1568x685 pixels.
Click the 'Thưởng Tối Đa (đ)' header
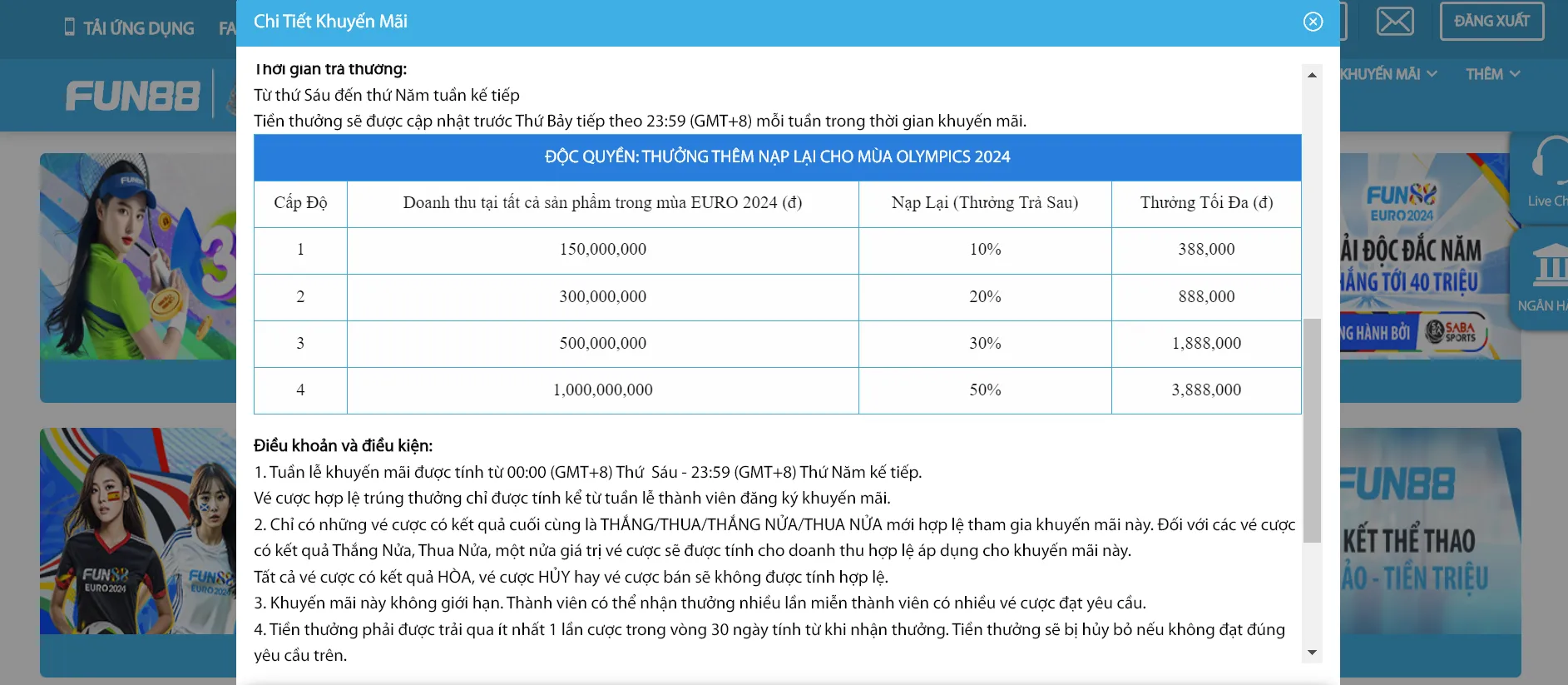[x=1206, y=203]
